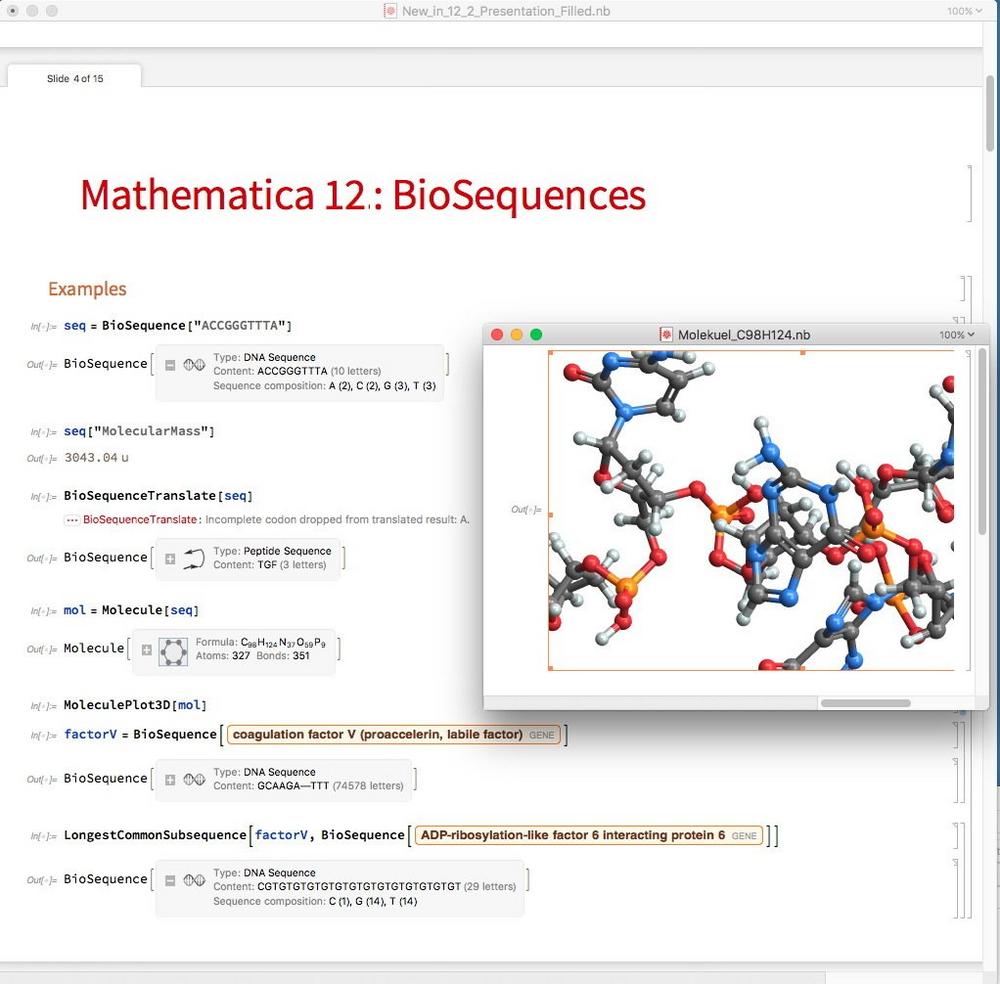Image resolution: width=1000 pixels, height=984 pixels.
Task: Click the main notebook title bar file icon
Action: (x=390, y=11)
